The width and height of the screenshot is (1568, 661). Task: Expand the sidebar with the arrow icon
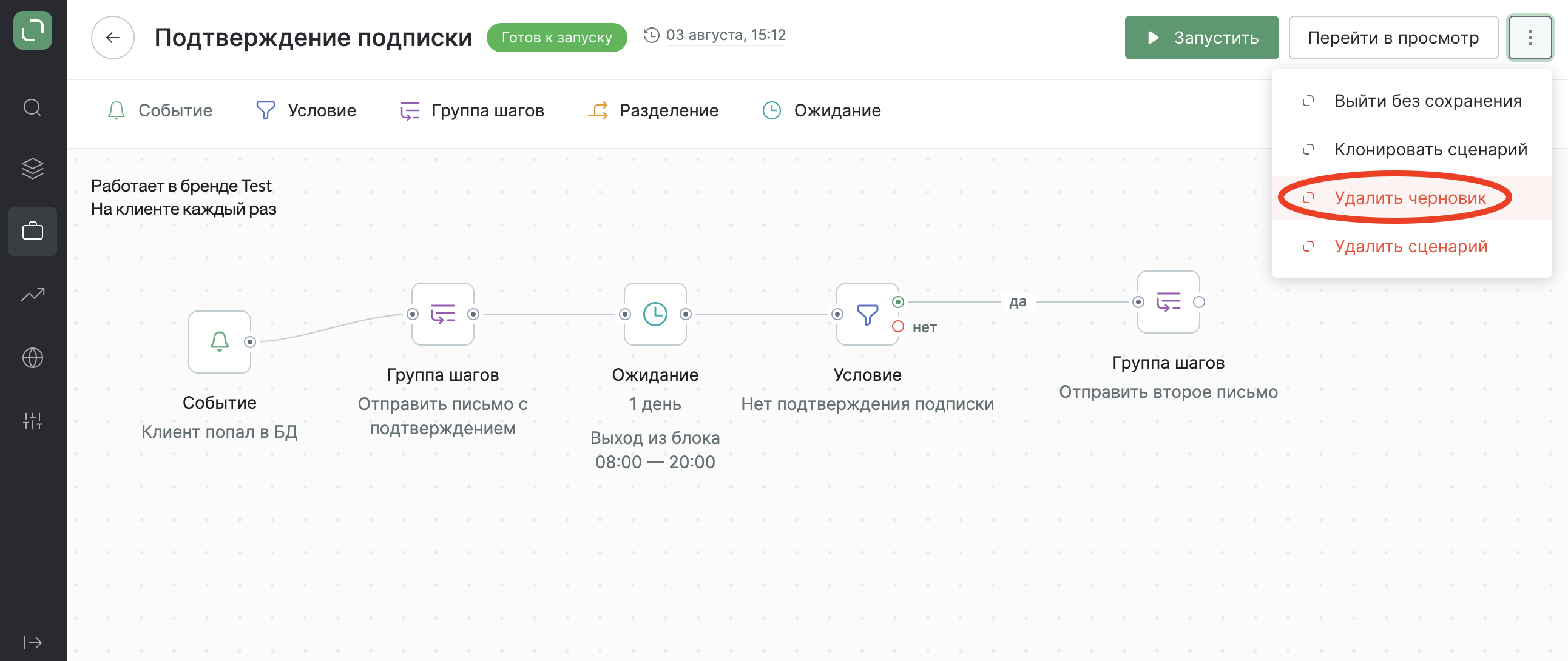33,643
